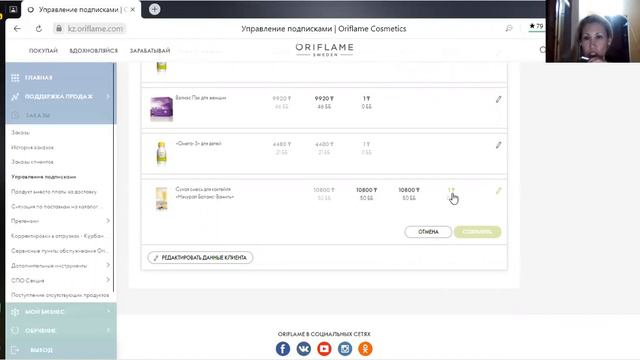Image resolution: width=640 pixels, height=360 pixels.
Task: Click the Омега-3 для детей bottle image
Action: [161, 153]
